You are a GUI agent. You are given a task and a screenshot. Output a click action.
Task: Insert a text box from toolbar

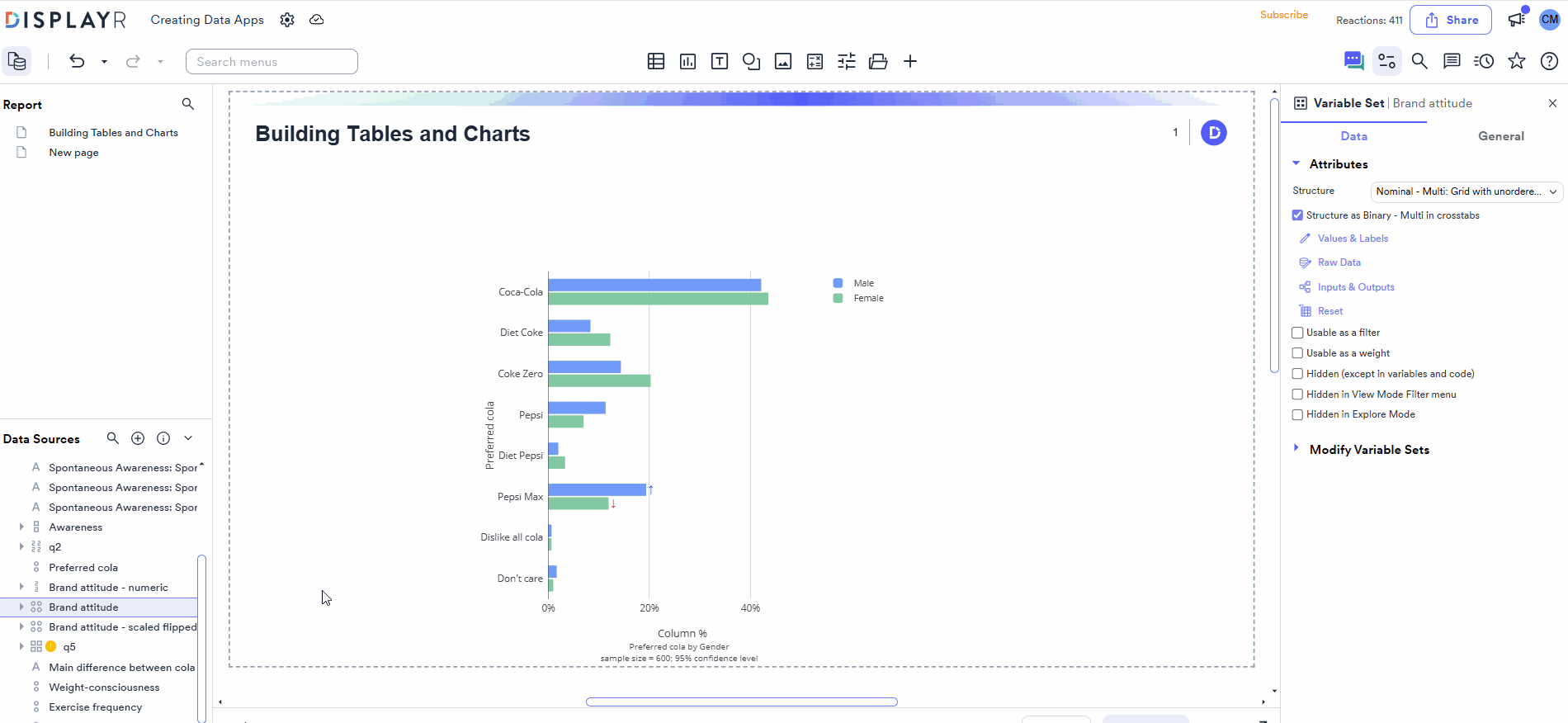(720, 61)
